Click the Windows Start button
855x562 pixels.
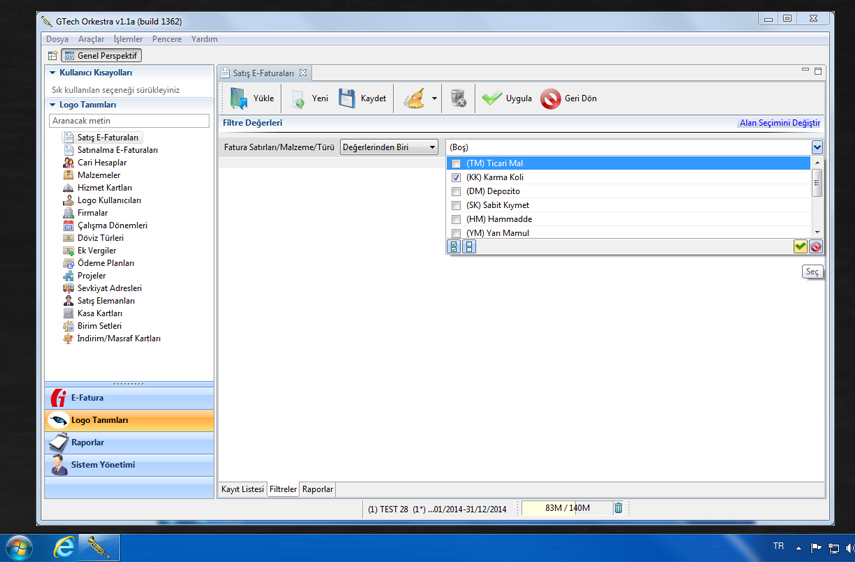point(18,547)
